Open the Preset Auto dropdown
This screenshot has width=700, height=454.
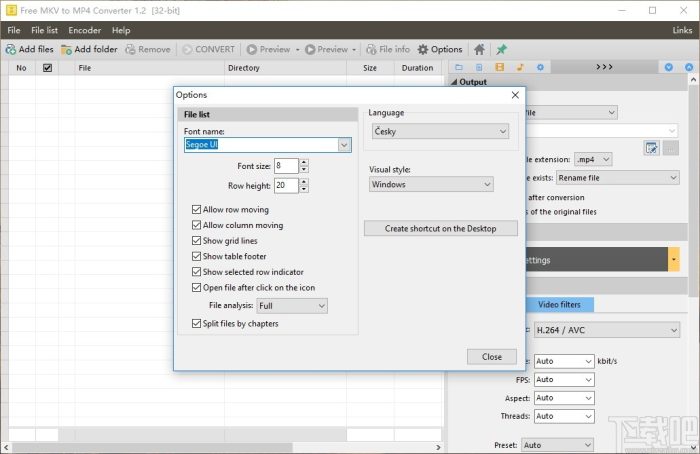[x=558, y=445]
